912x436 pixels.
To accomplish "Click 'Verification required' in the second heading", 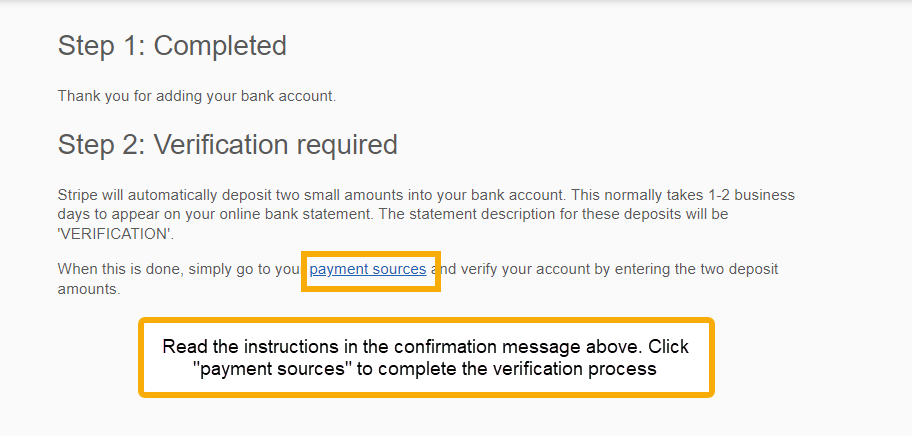I will tap(276, 145).
